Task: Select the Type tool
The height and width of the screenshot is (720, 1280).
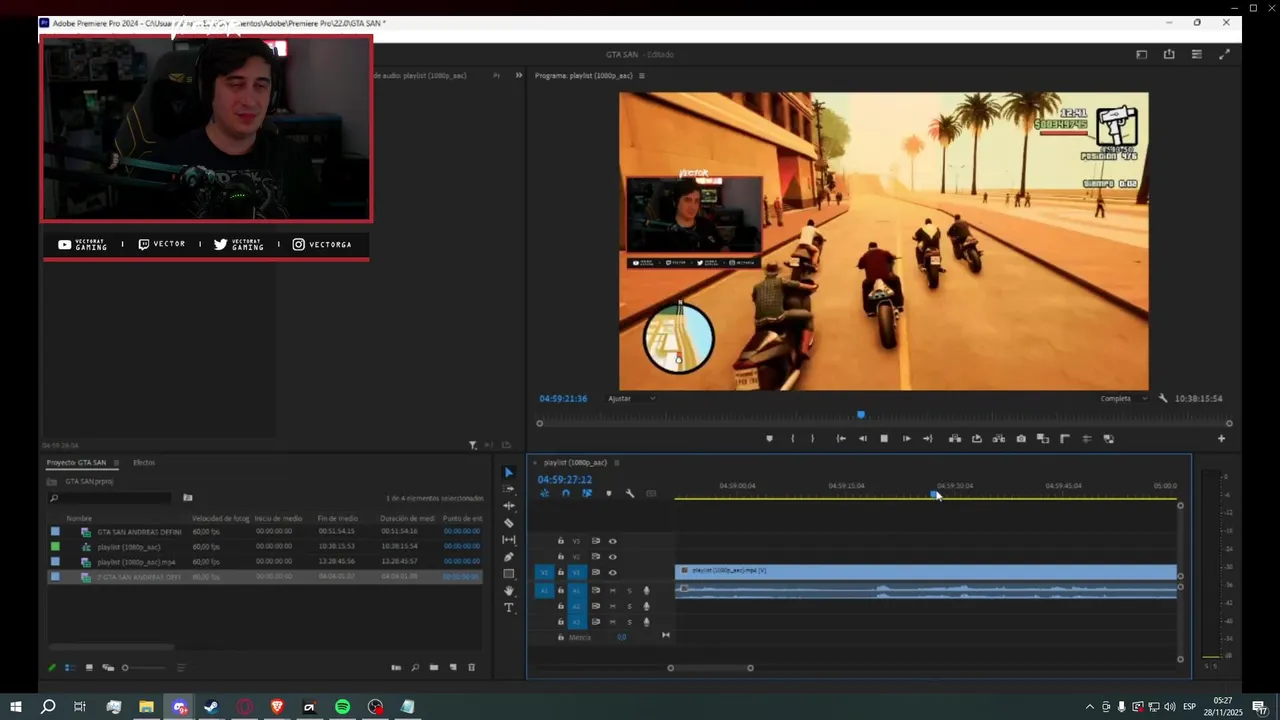Action: [509, 608]
